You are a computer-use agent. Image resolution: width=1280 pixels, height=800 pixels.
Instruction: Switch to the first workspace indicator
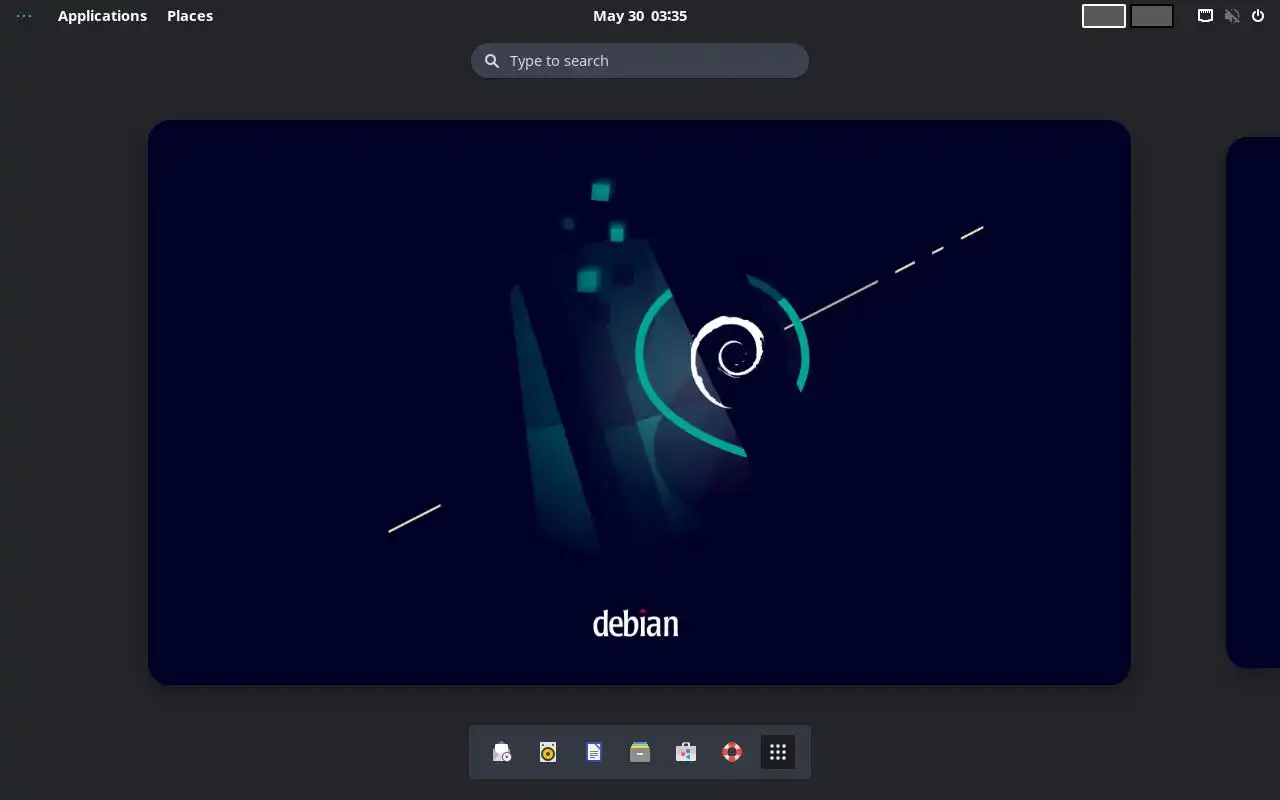pos(1104,16)
